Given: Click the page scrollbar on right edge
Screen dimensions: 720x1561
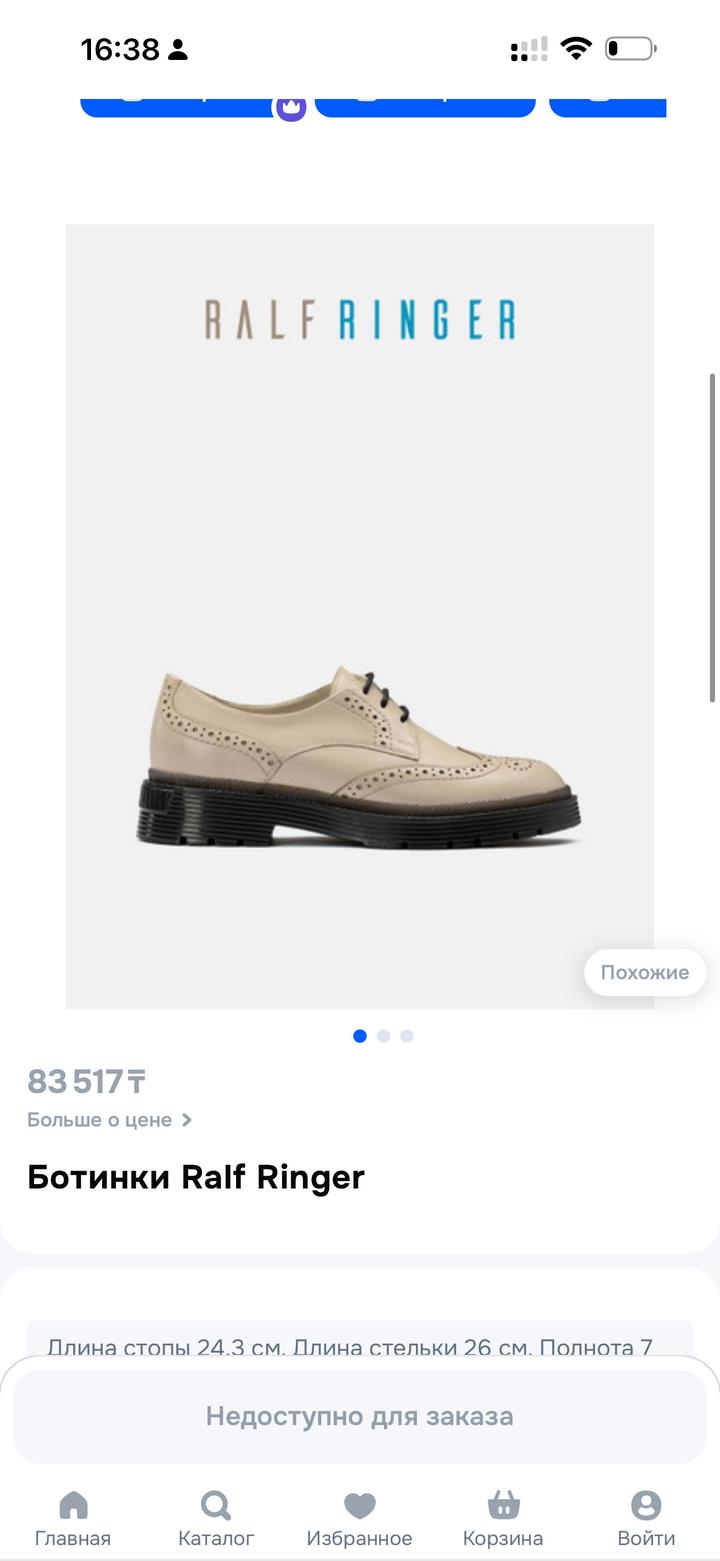Looking at the screenshot, I should pos(713,538).
